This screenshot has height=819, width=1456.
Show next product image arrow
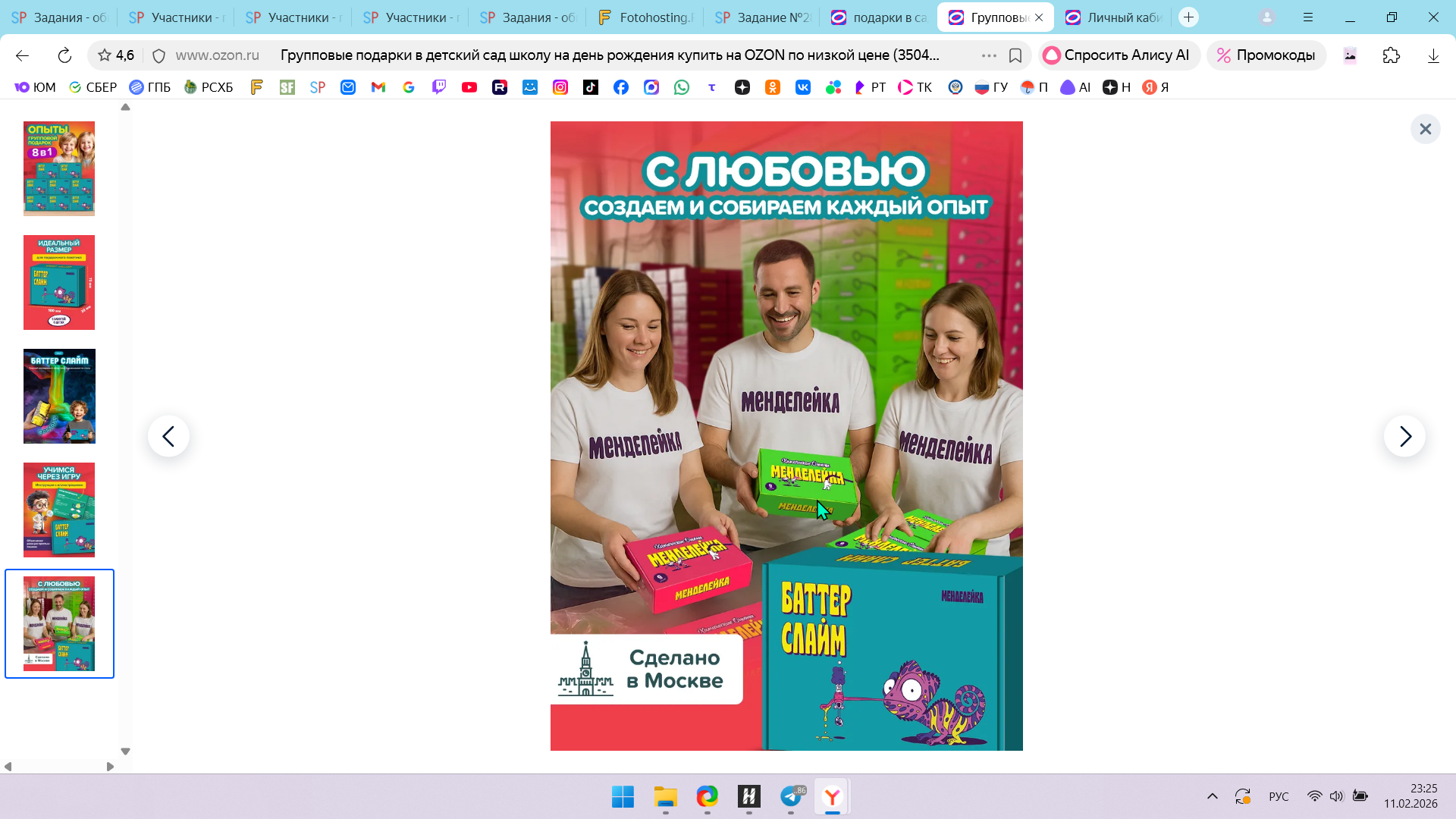(1404, 436)
